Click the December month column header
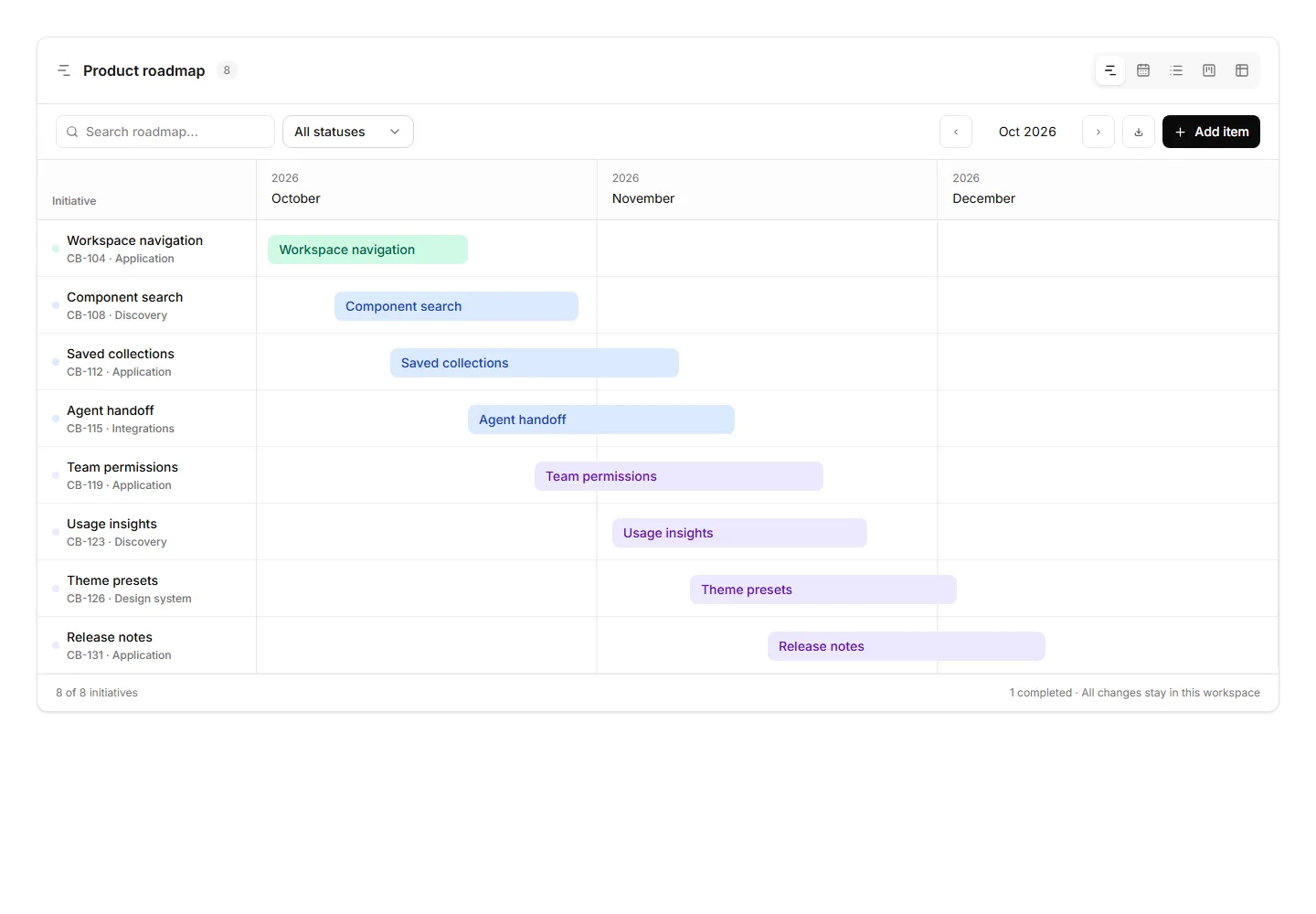This screenshot has height=914, width=1316. (1108, 189)
